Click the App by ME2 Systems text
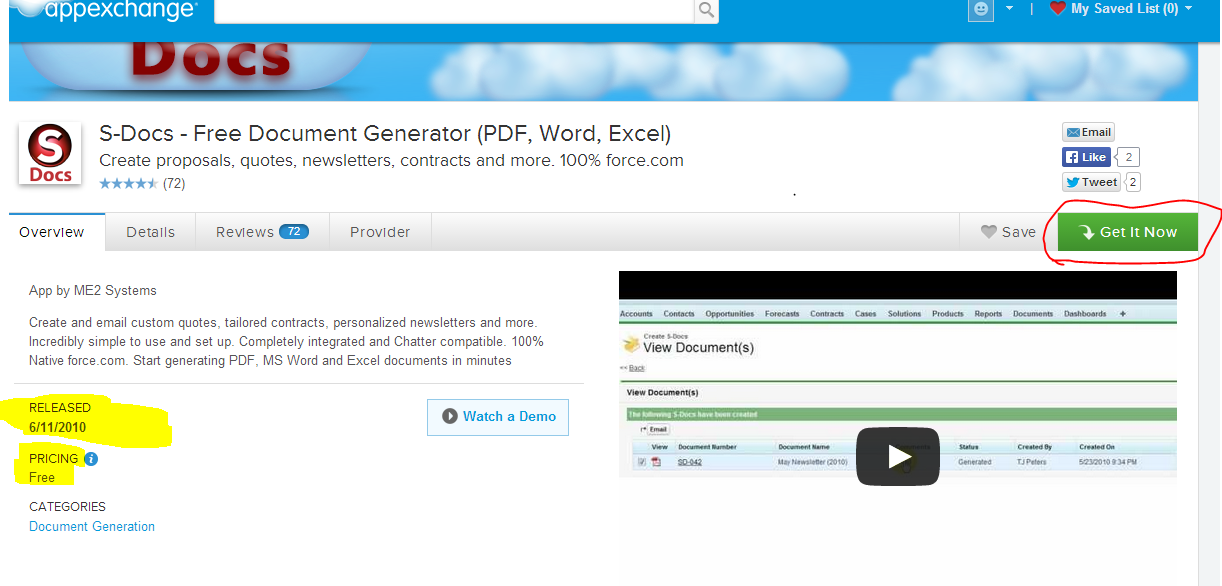This screenshot has height=586, width=1222. pyautogui.click(x=93, y=291)
